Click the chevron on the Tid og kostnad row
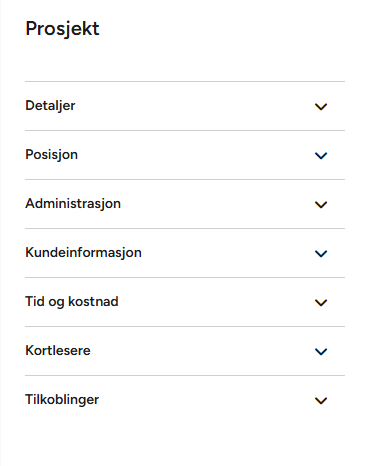The height and width of the screenshot is (466, 365). pos(321,303)
